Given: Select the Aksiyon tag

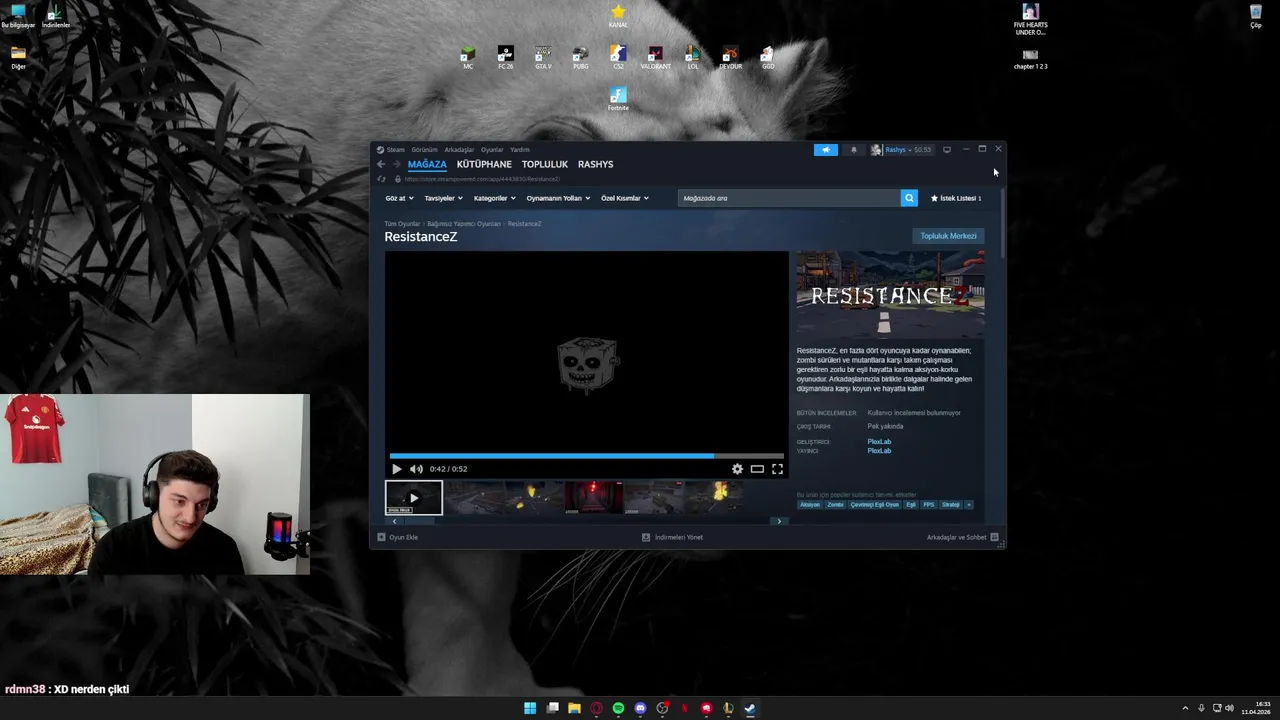Looking at the screenshot, I should coord(809,505).
